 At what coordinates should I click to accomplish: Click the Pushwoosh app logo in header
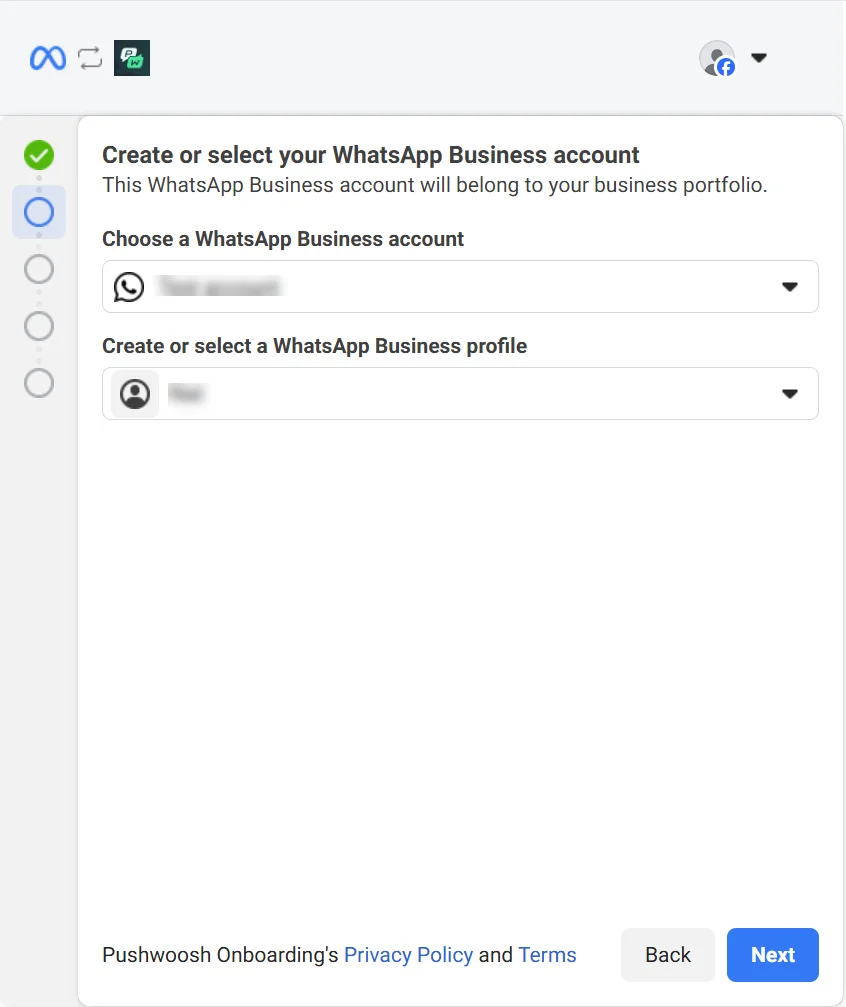[x=132, y=59]
